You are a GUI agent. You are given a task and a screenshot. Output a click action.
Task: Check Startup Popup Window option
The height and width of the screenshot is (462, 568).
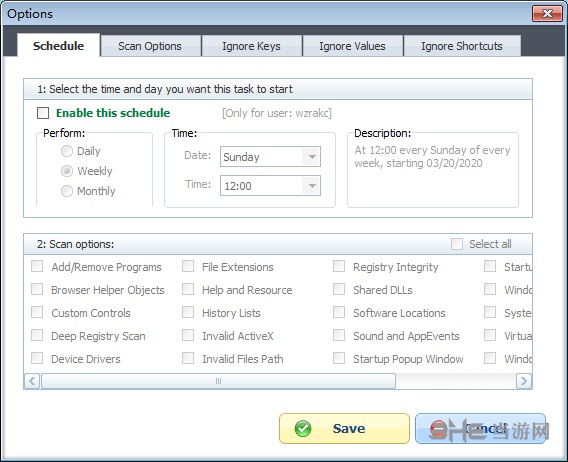click(339, 358)
